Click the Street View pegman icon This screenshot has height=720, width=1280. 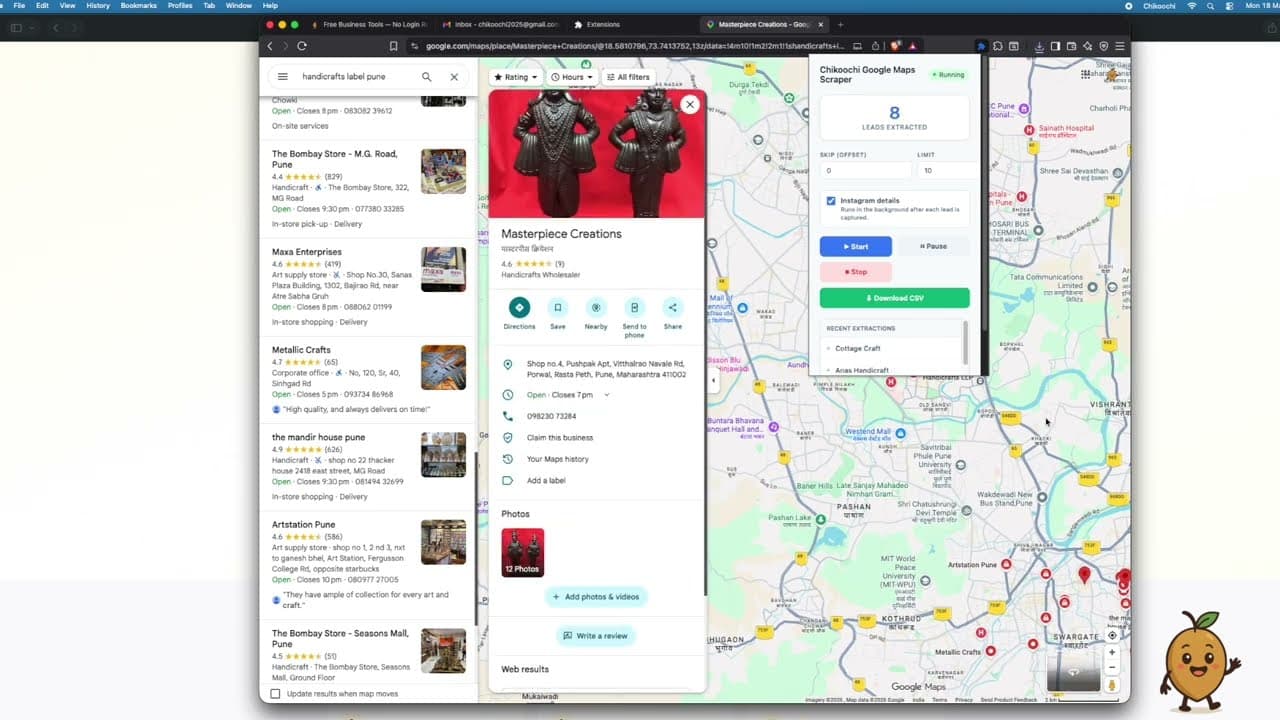[1112, 685]
